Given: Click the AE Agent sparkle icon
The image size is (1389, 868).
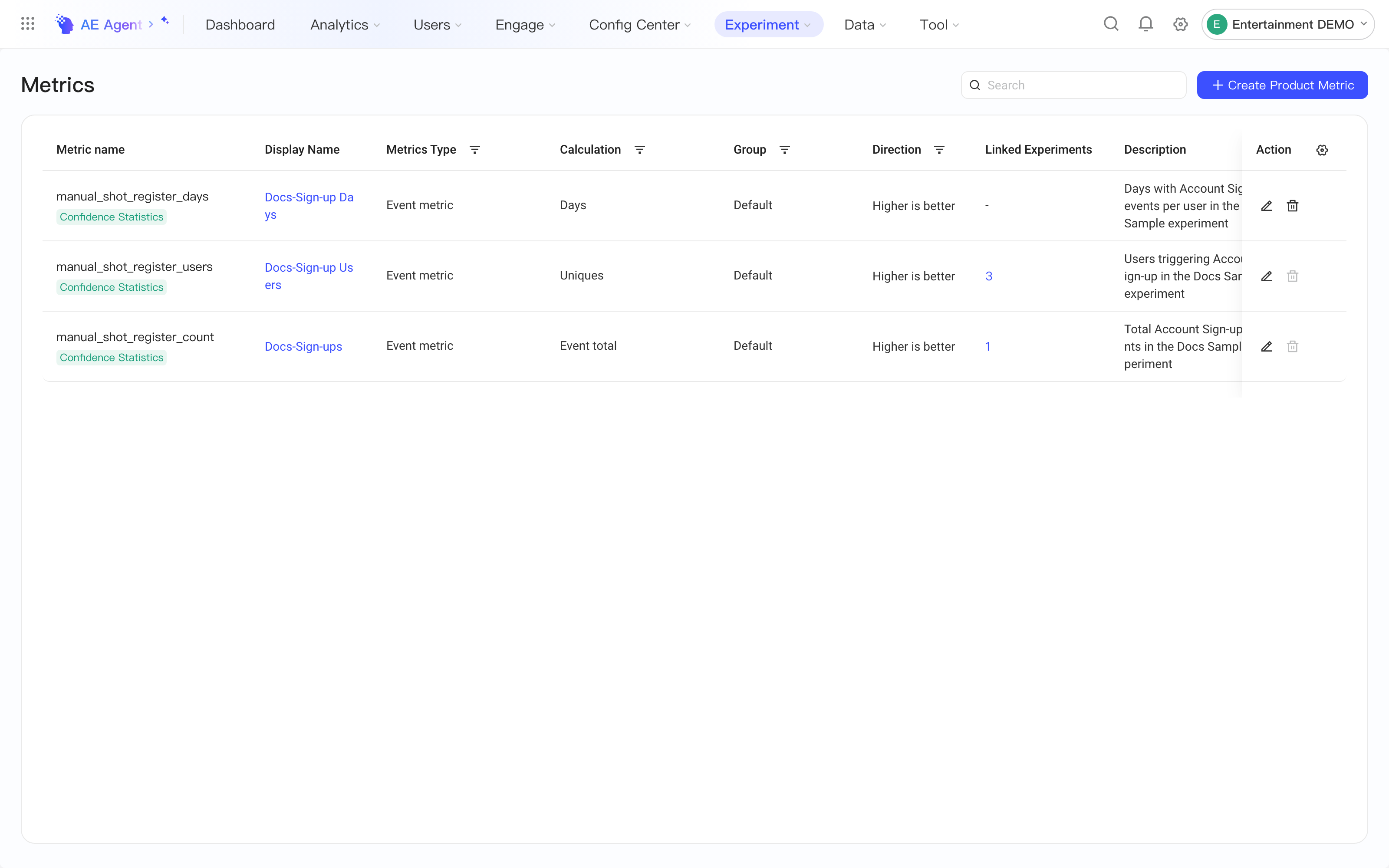Looking at the screenshot, I should click(x=165, y=20).
